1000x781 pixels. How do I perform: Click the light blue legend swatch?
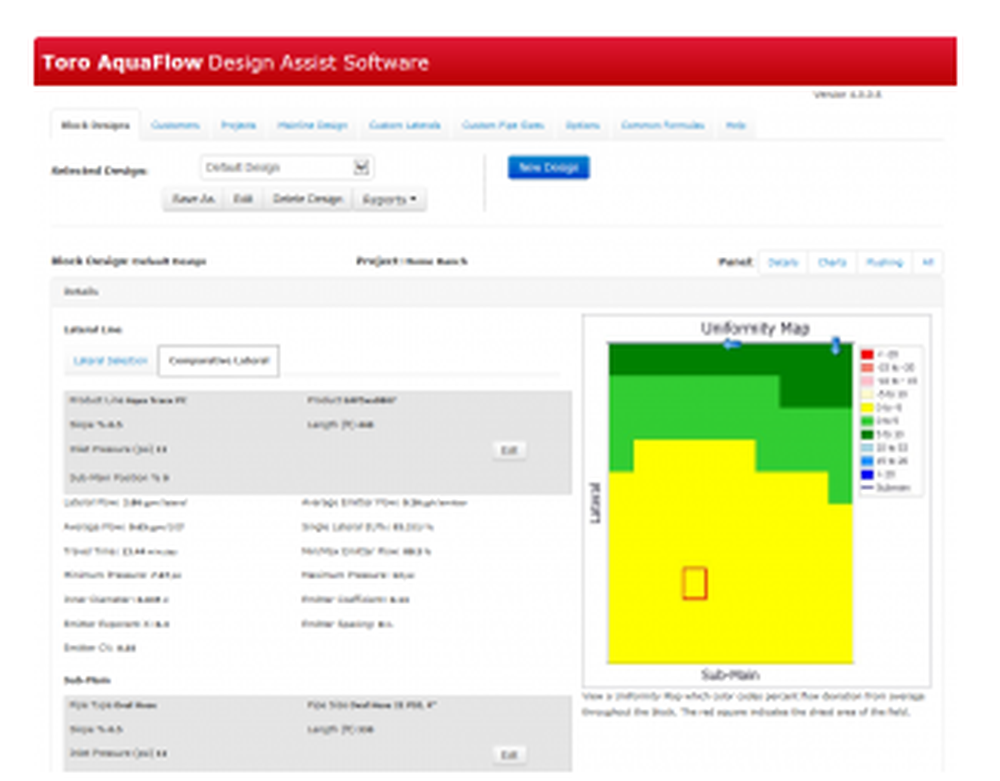click(x=867, y=448)
